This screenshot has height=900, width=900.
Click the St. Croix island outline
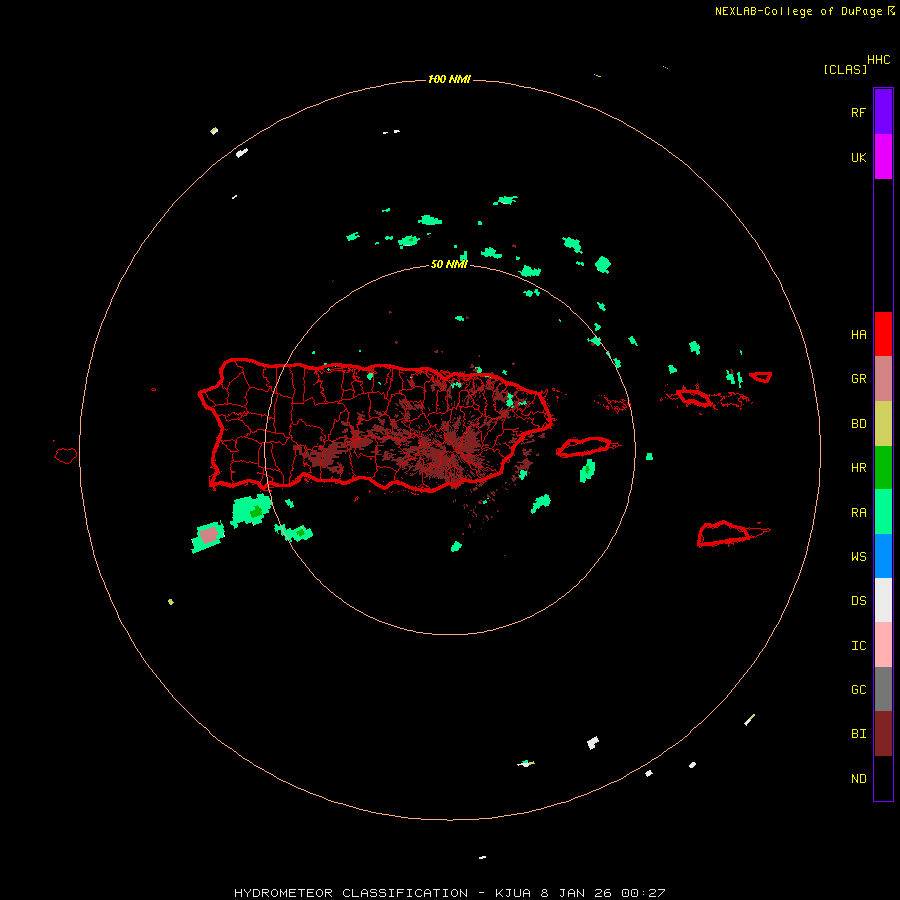[x=724, y=533]
